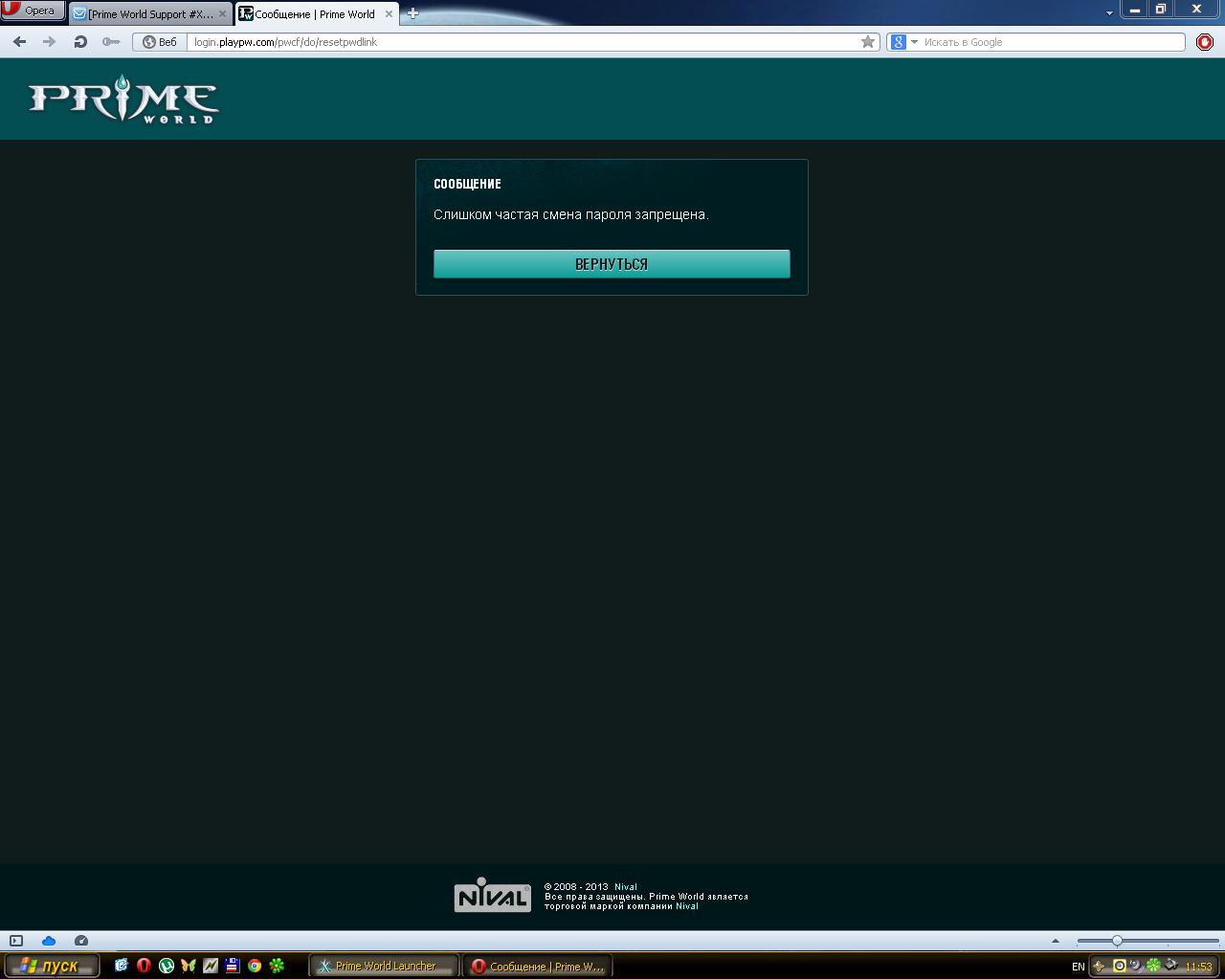Open the Opera main menu button
The height and width of the screenshot is (980, 1225).
coord(33,11)
